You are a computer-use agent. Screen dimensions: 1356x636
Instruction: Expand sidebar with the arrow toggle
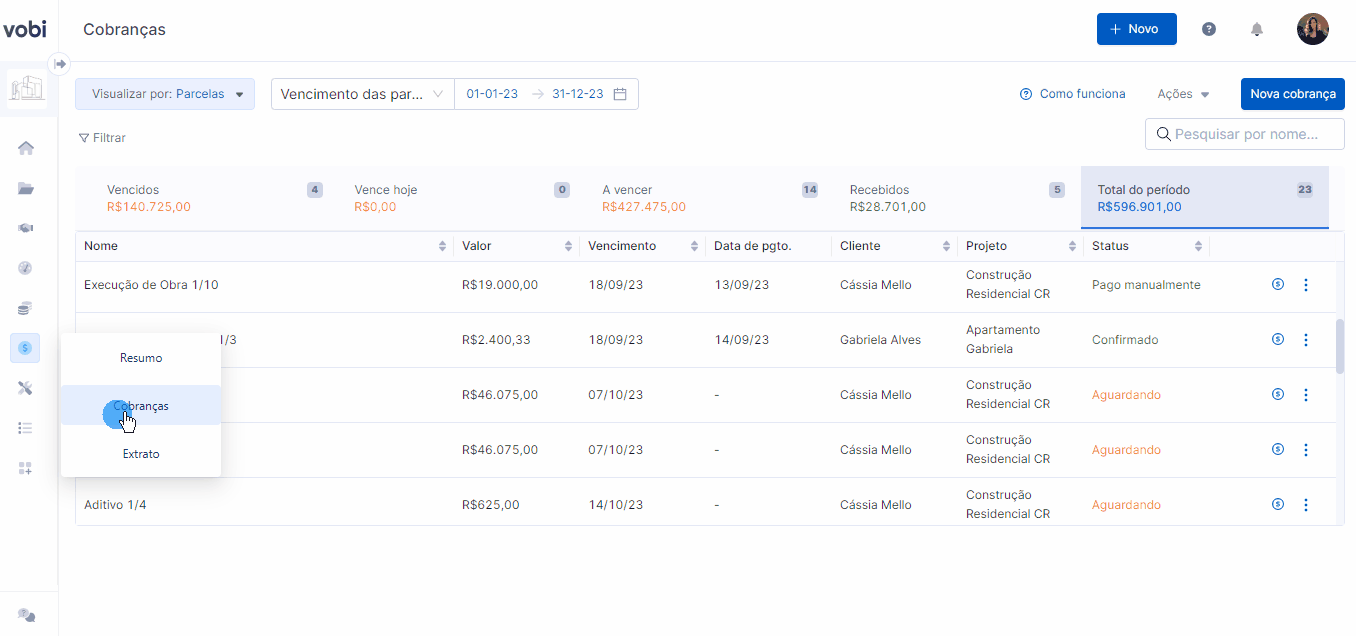59,63
